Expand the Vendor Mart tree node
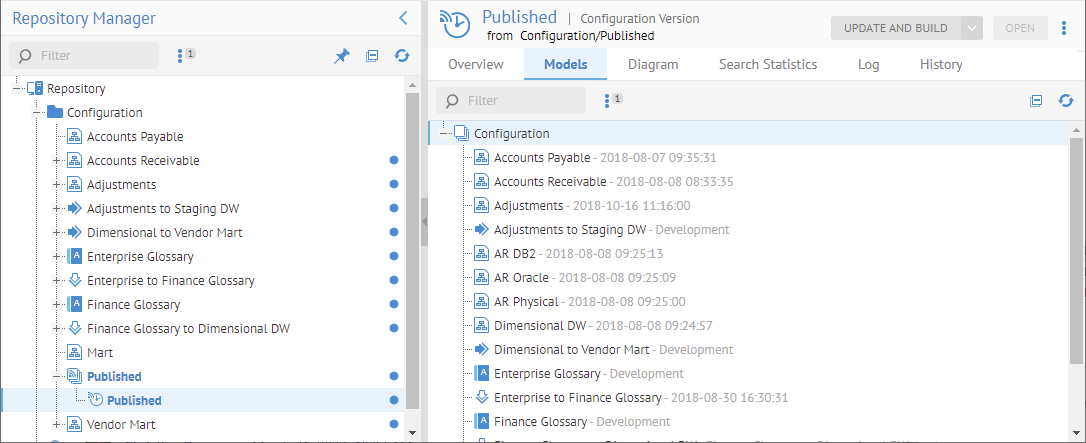1086x443 pixels. (57, 425)
